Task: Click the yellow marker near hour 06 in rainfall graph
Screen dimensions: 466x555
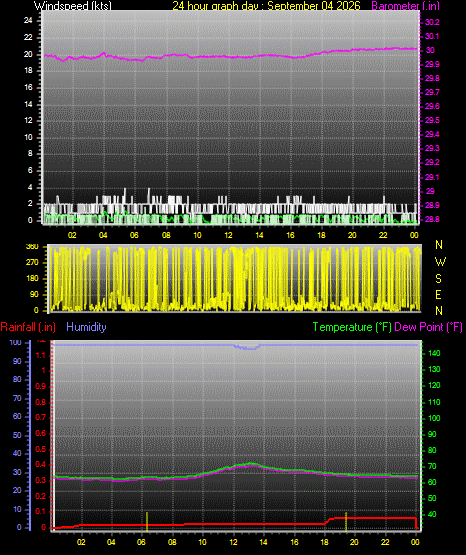Action: click(147, 521)
